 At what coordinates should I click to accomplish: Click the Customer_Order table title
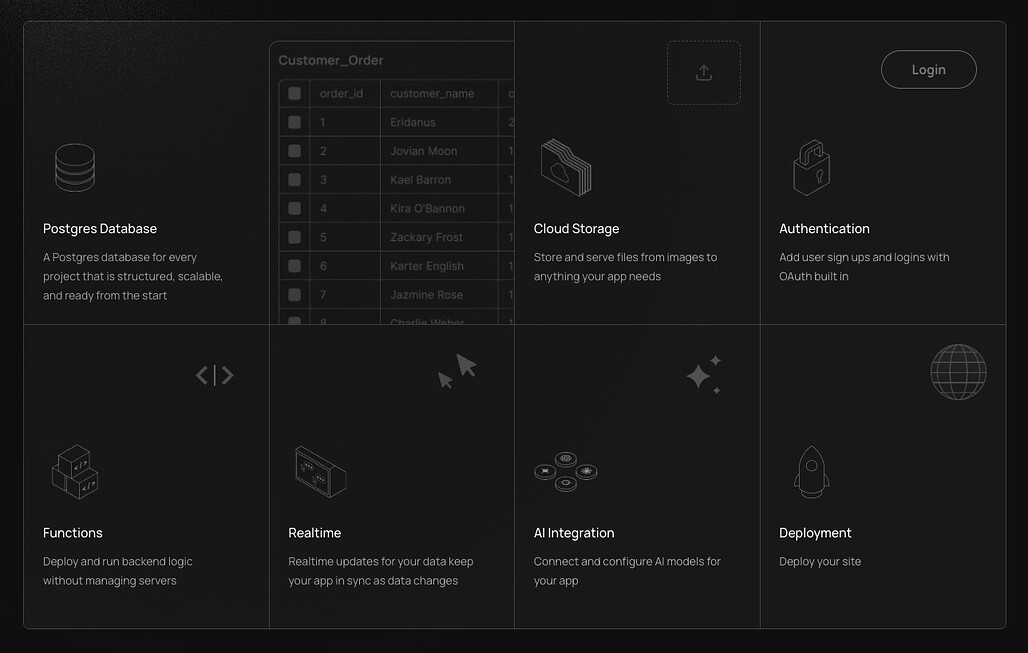(330, 60)
